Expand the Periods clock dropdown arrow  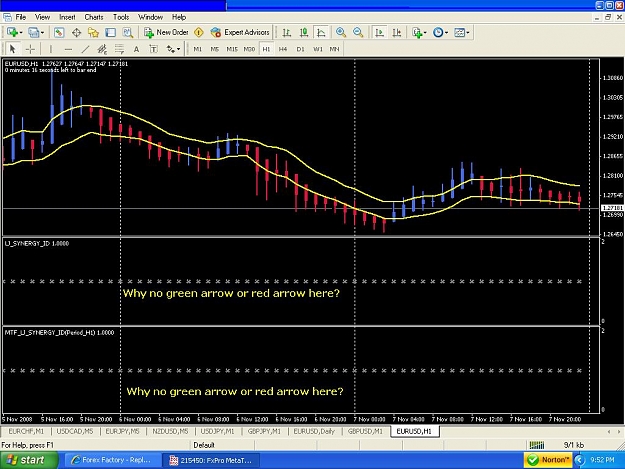[446, 33]
